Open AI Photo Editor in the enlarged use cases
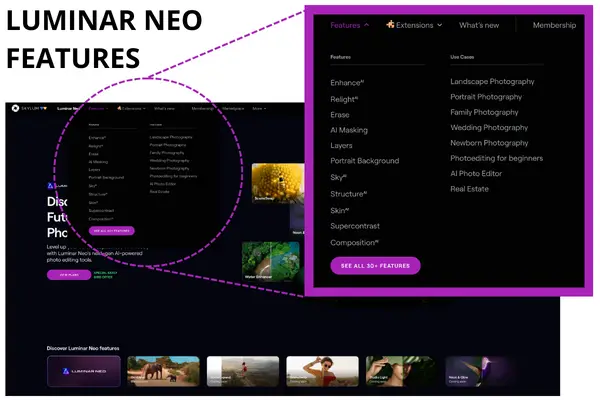This screenshot has height=400, width=600. 476,173
